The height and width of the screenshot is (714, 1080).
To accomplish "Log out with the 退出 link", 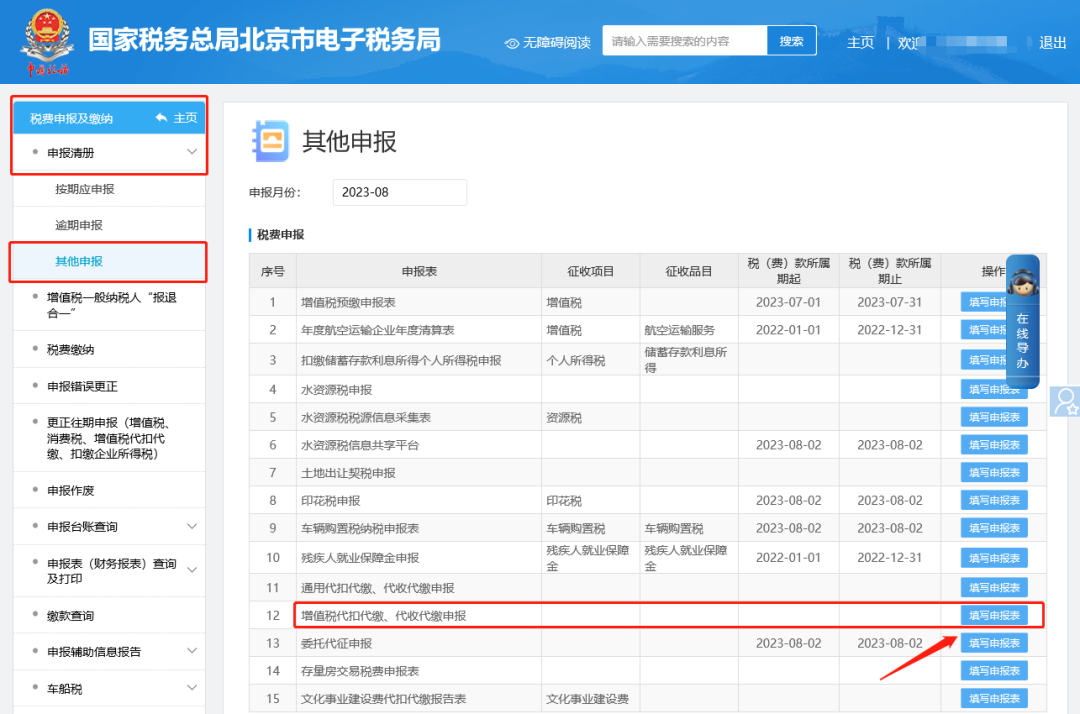I will pos(1052,43).
